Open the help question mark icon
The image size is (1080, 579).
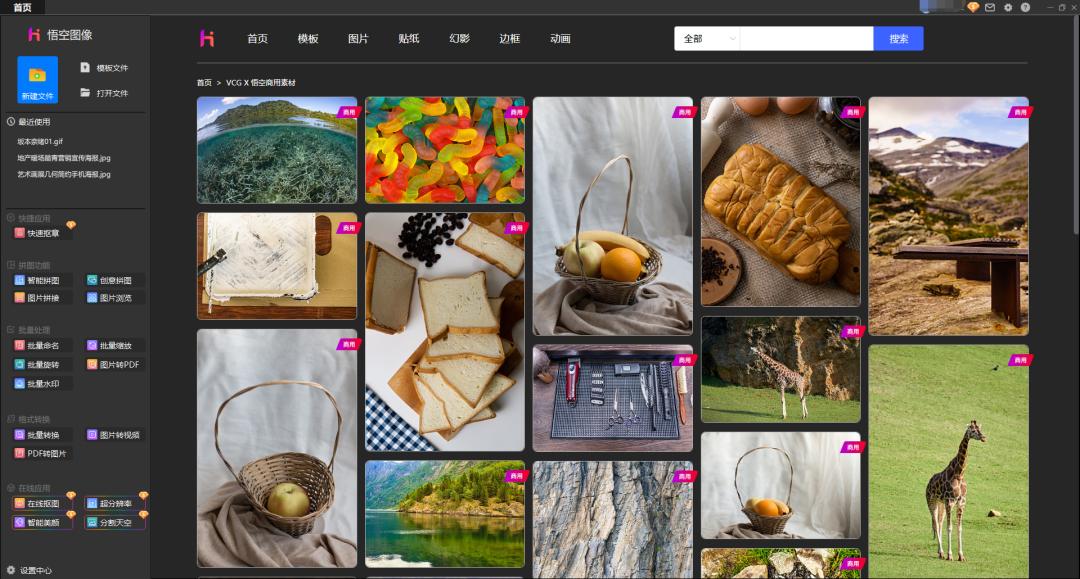1025,7
